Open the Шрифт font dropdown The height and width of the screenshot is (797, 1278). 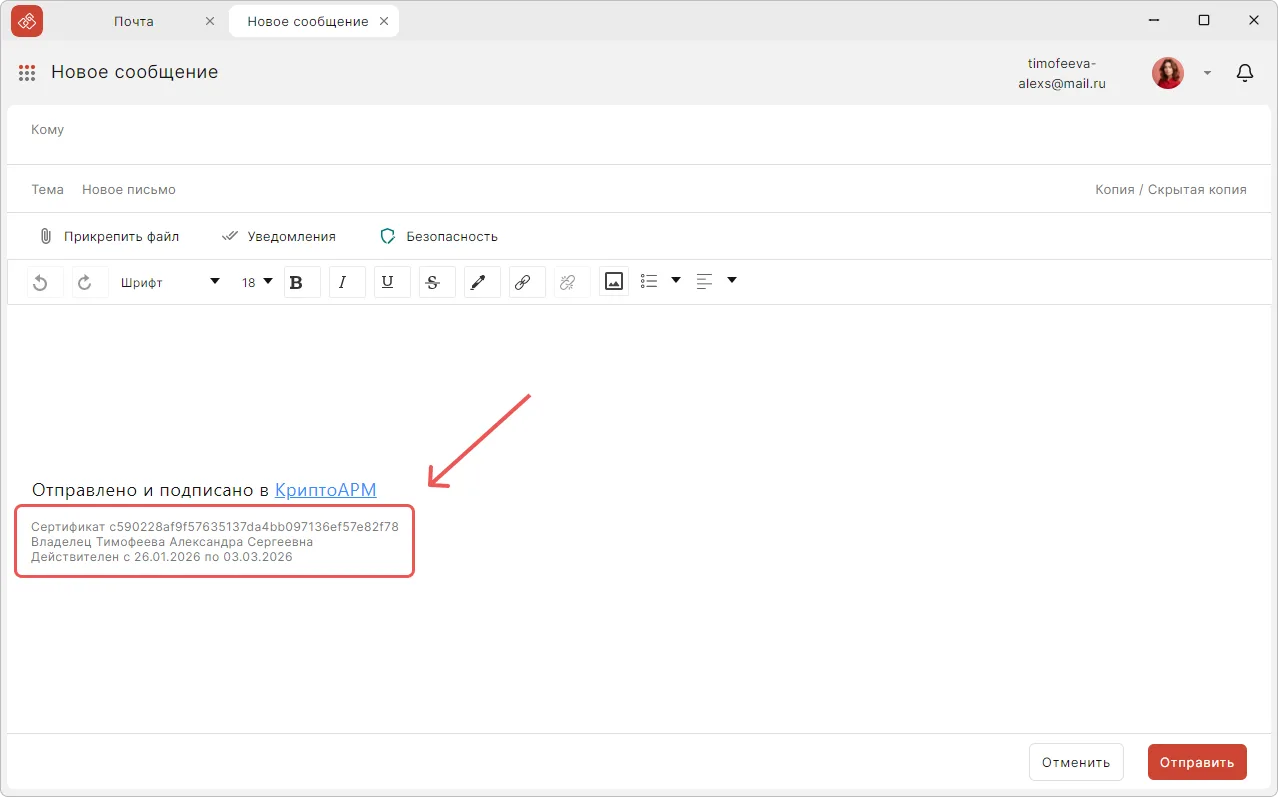point(170,283)
